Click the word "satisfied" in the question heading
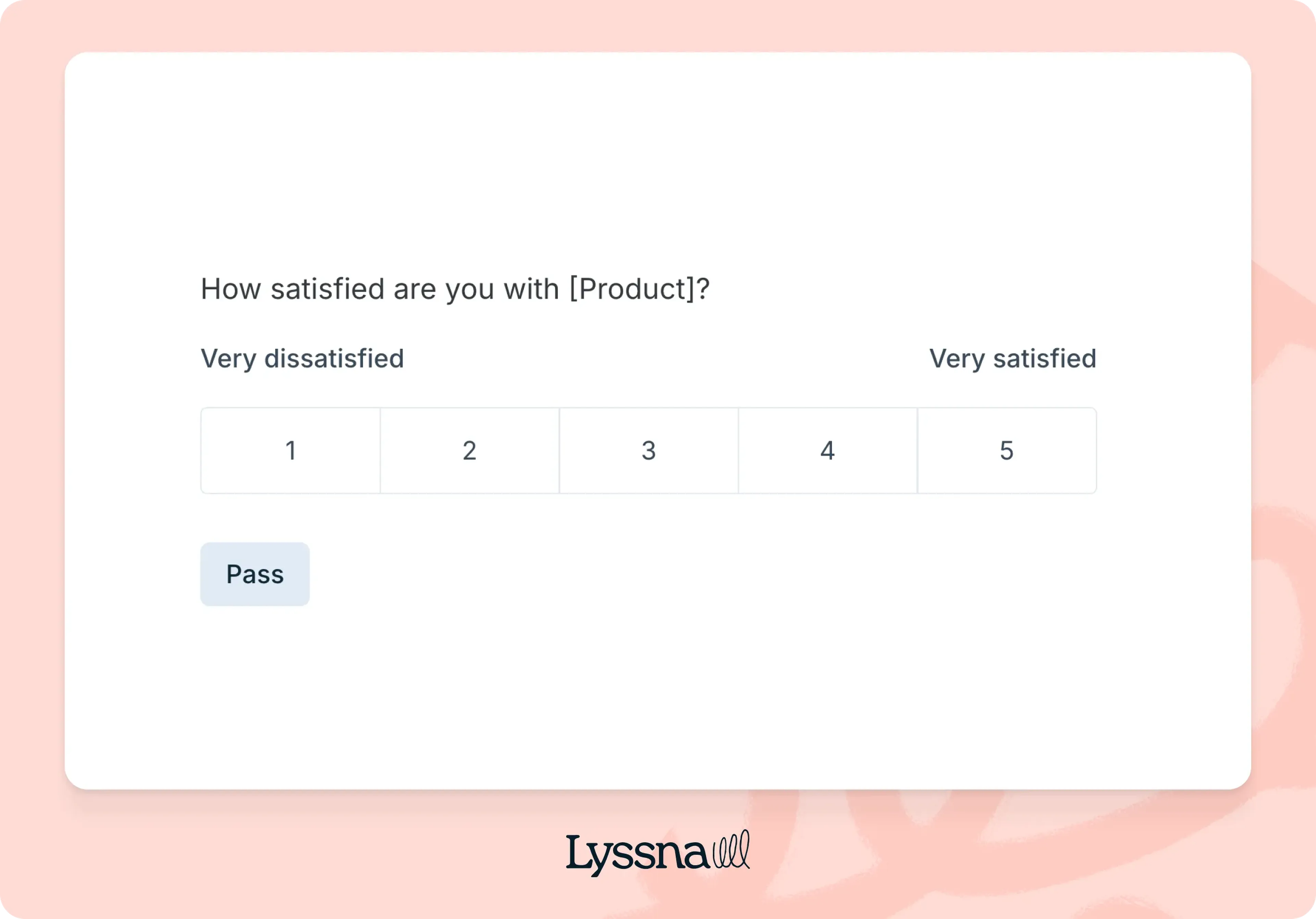This screenshot has height=919, width=1316. click(x=327, y=288)
